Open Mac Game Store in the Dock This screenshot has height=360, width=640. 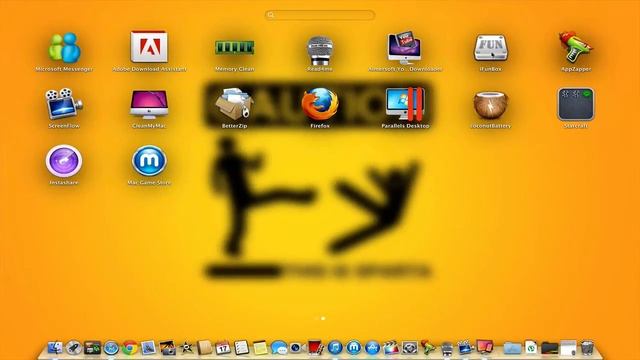coord(353,348)
